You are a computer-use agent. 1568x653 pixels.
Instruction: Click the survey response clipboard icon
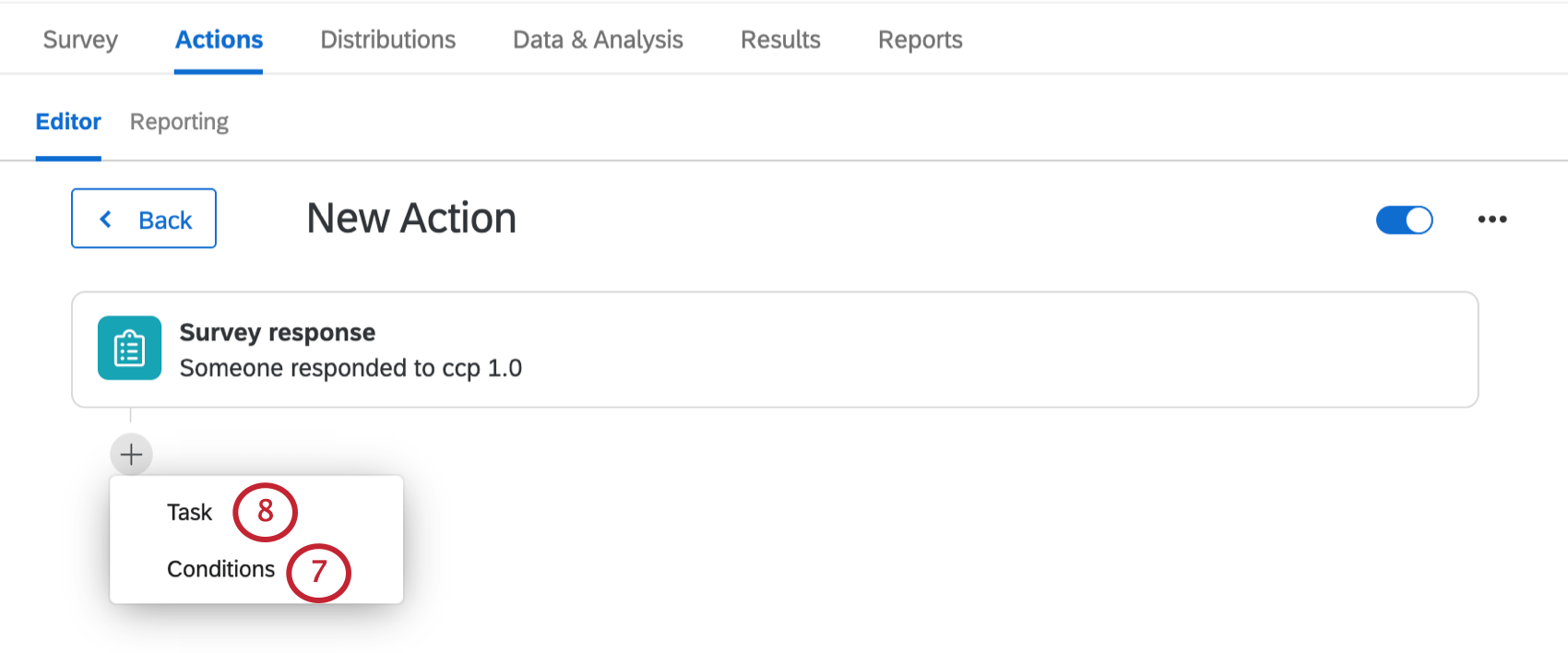point(129,349)
